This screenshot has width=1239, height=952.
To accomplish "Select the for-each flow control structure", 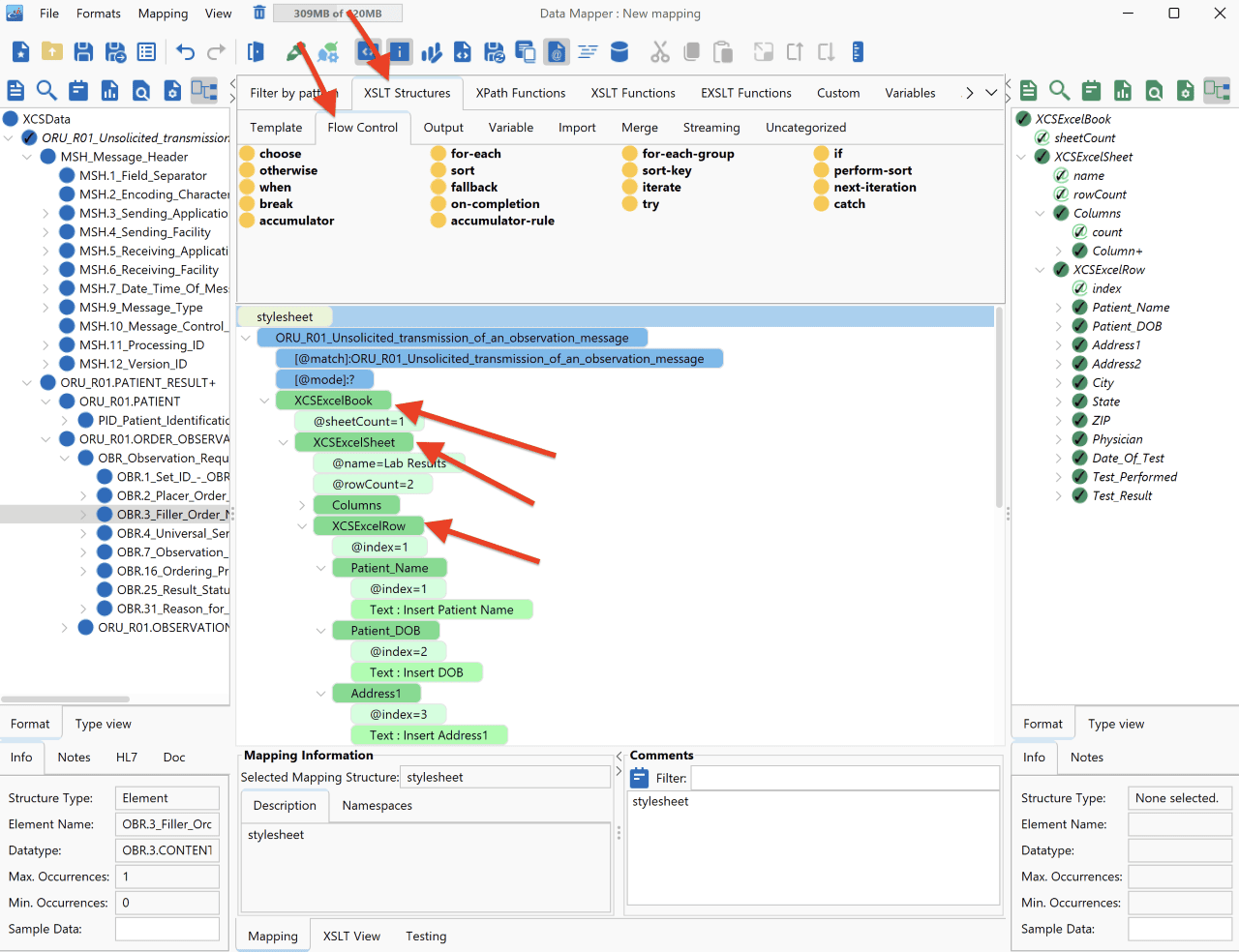I will coord(466,154).
